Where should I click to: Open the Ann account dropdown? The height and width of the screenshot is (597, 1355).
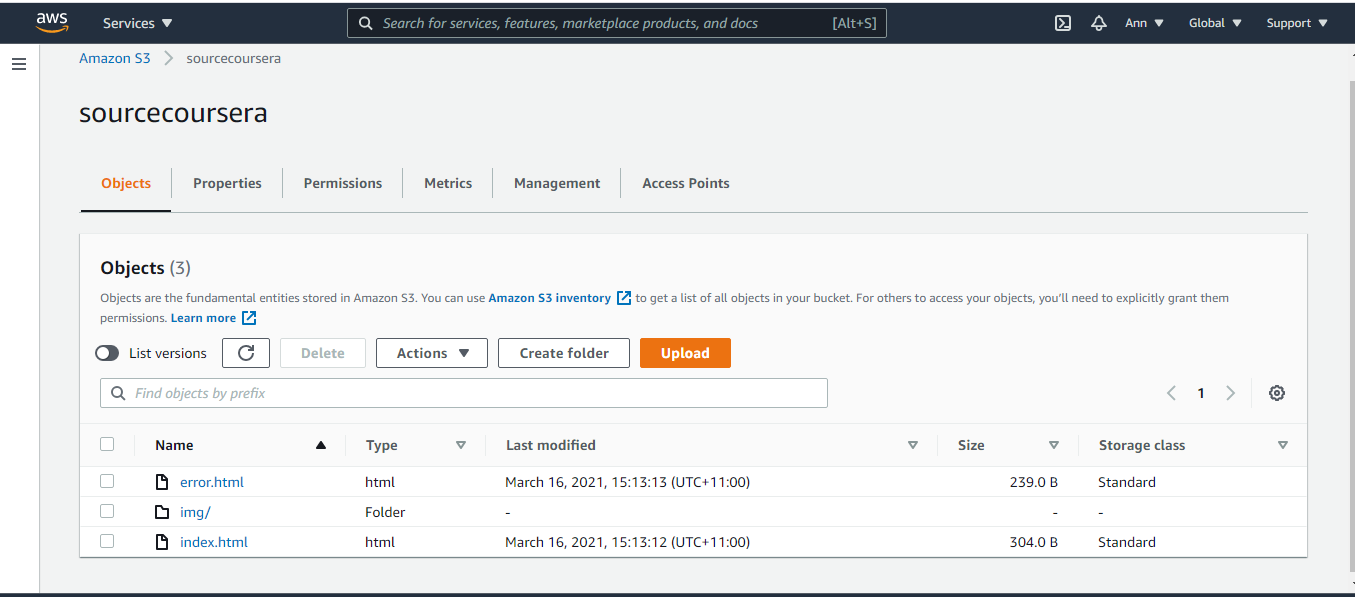1144,23
